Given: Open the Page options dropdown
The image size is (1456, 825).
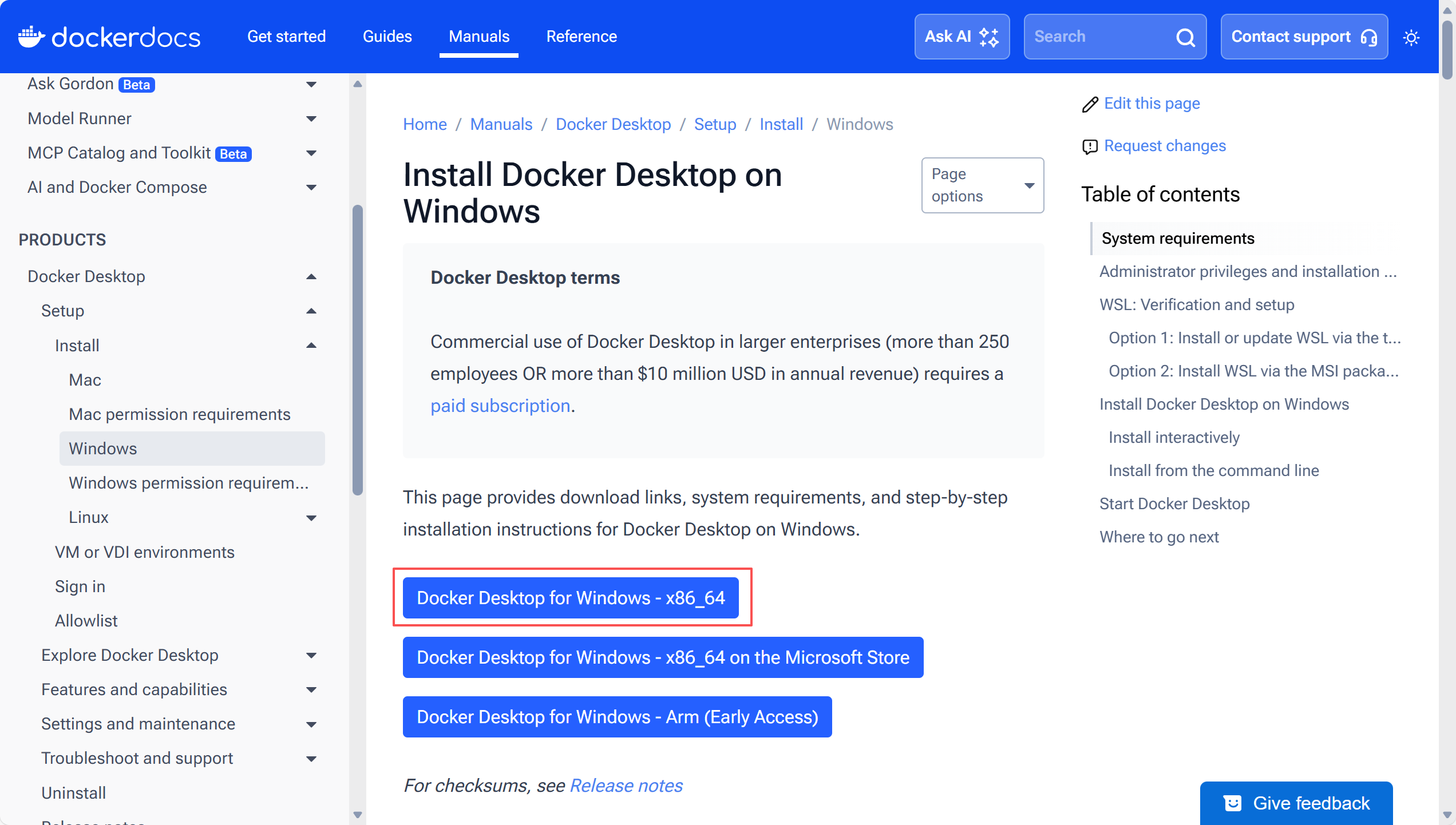Looking at the screenshot, I should [982, 185].
